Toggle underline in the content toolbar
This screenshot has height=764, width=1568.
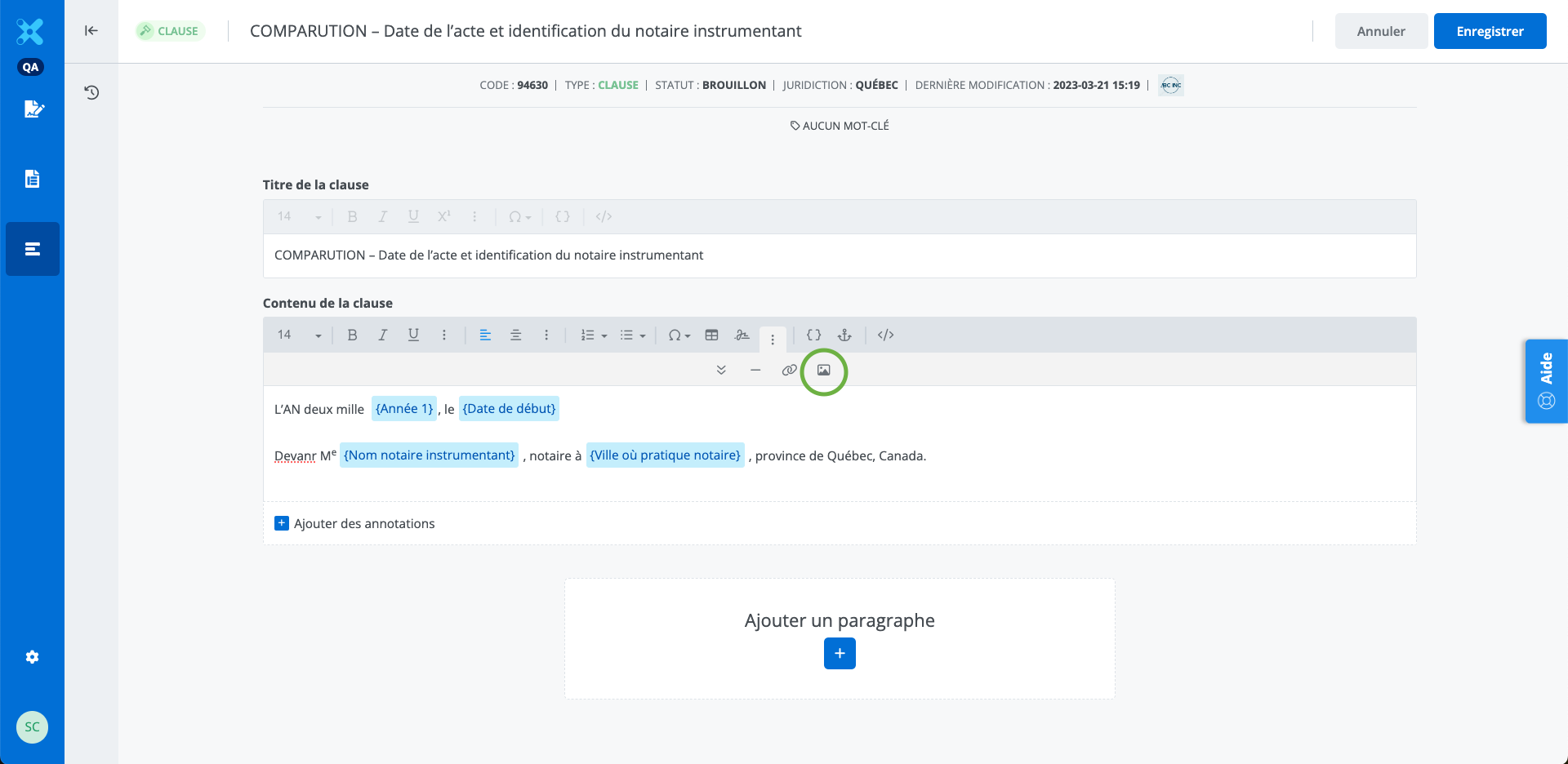pyautogui.click(x=413, y=335)
